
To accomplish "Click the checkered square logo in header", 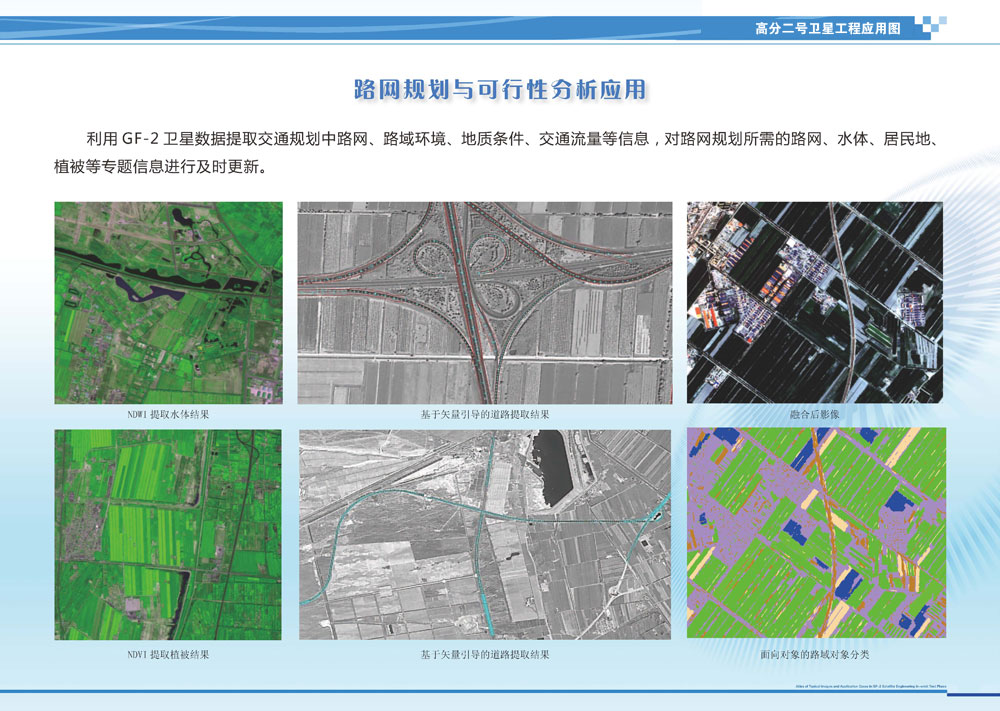I will tap(930, 26).
